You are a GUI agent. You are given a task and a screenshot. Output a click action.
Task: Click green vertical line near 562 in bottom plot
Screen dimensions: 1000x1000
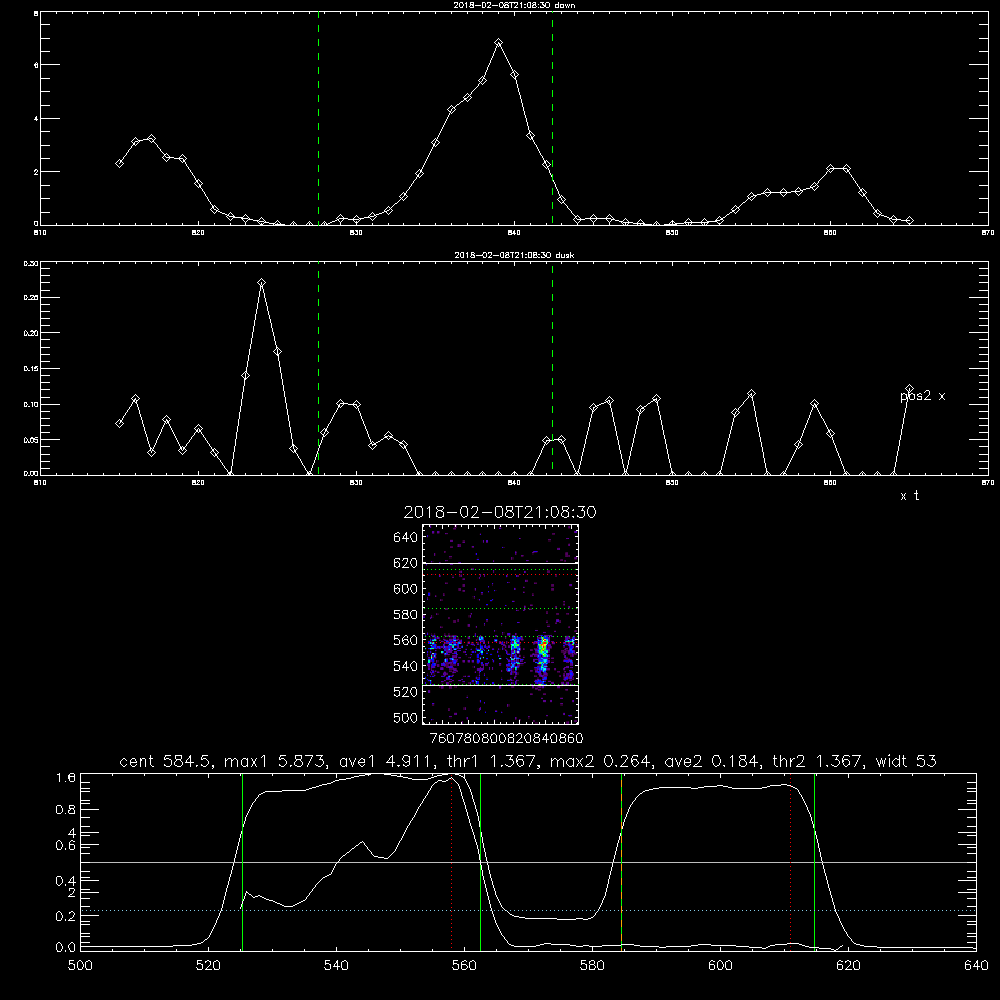[x=480, y=861]
